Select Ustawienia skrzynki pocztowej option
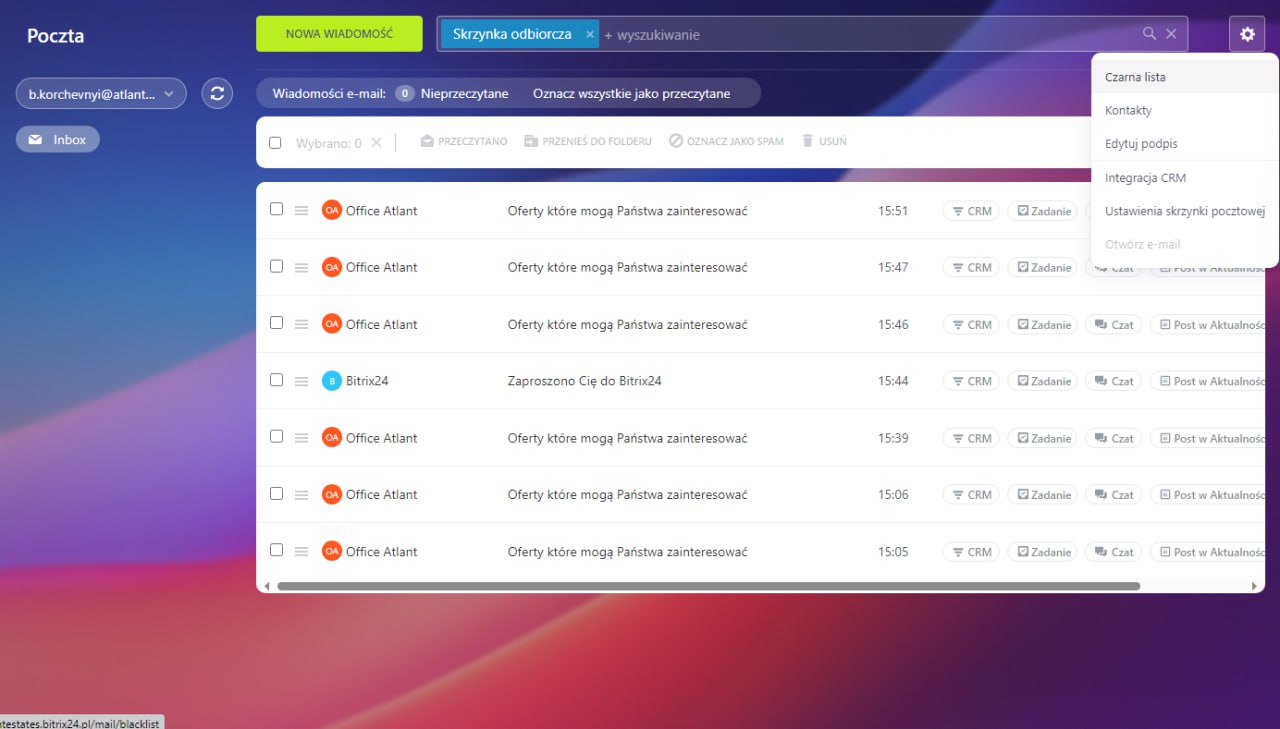The image size is (1280, 729). [x=1185, y=211]
